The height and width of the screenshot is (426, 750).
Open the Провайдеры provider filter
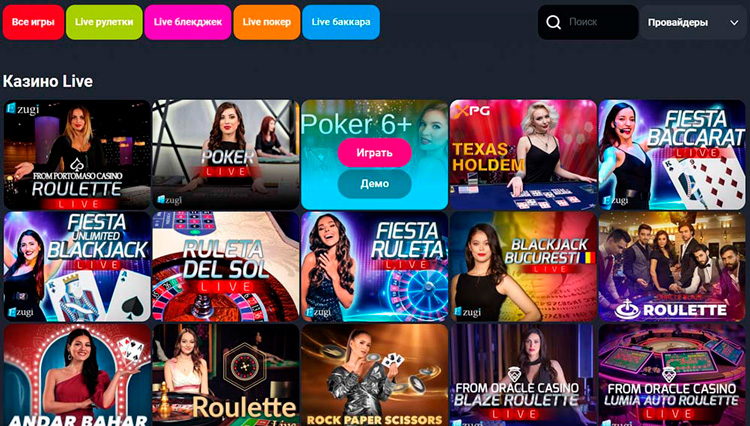pyautogui.click(x=693, y=22)
